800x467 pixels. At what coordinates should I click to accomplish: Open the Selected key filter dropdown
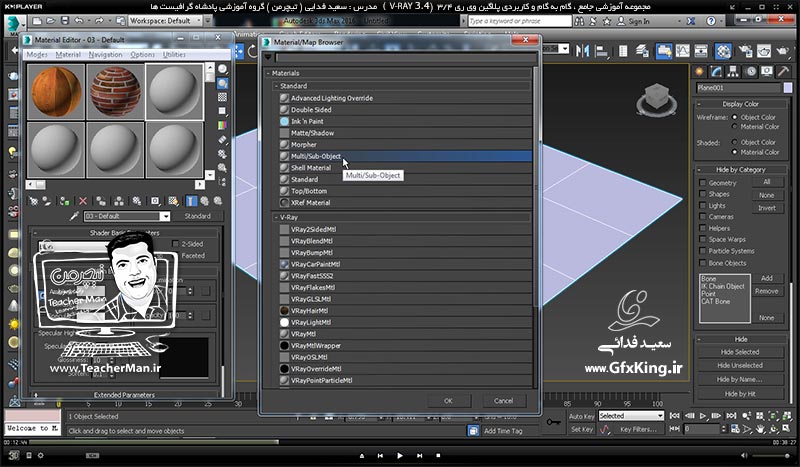tap(631, 416)
